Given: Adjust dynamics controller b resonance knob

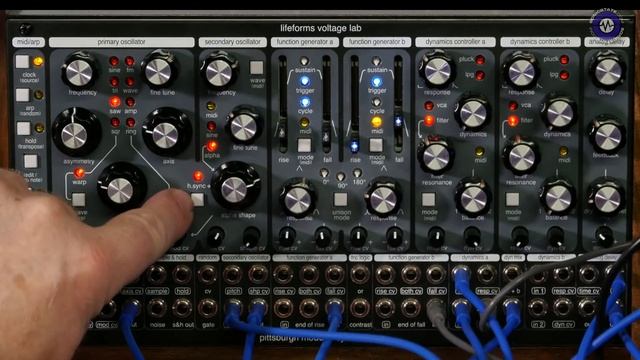Looking at the screenshot, I should 521,158.
